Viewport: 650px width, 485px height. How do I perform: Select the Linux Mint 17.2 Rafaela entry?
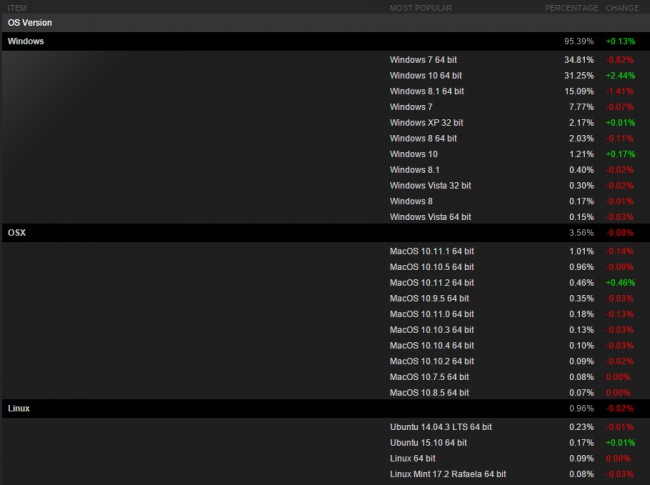point(448,474)
